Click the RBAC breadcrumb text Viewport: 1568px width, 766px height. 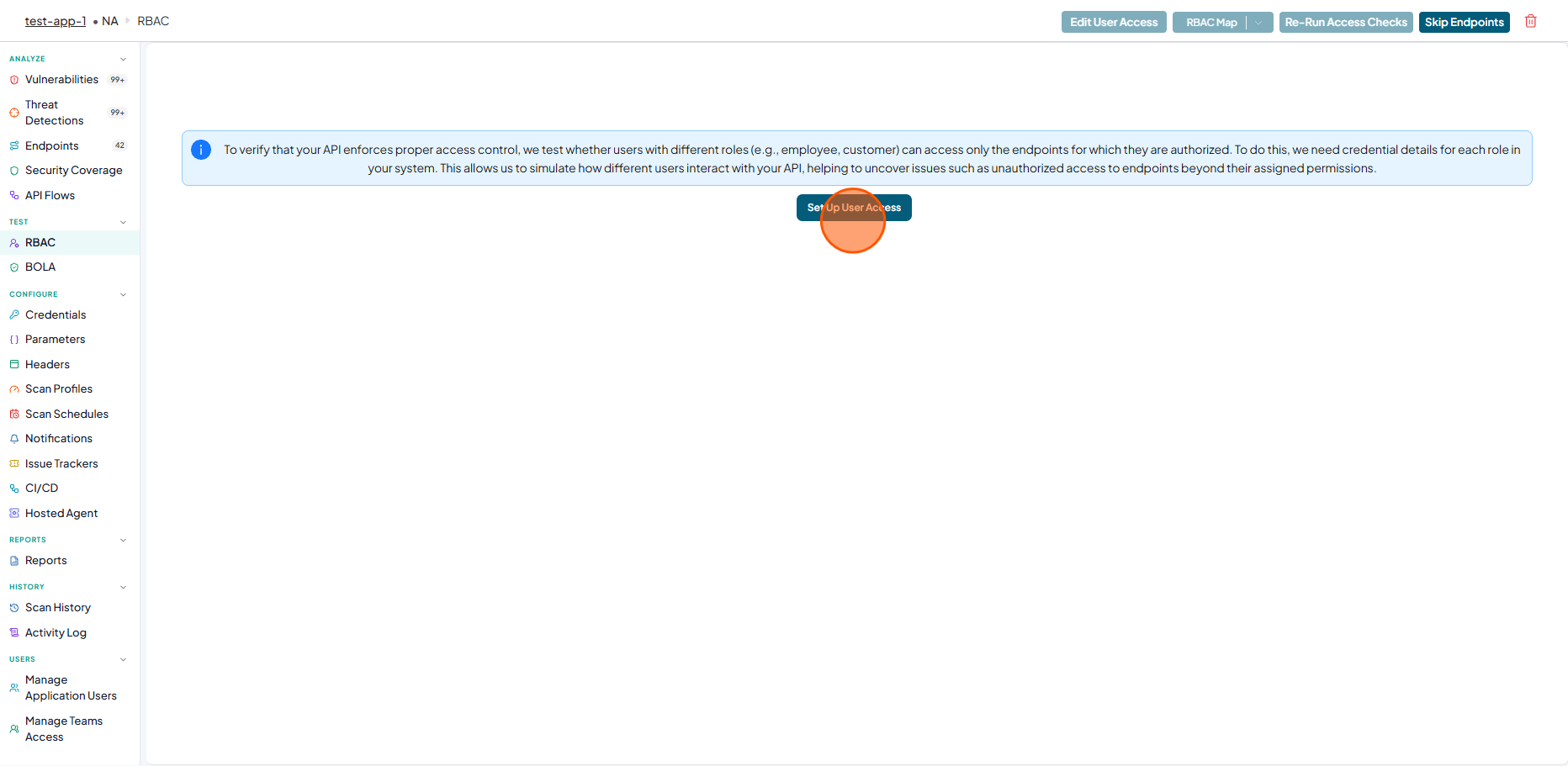click(x=153, y=21)
